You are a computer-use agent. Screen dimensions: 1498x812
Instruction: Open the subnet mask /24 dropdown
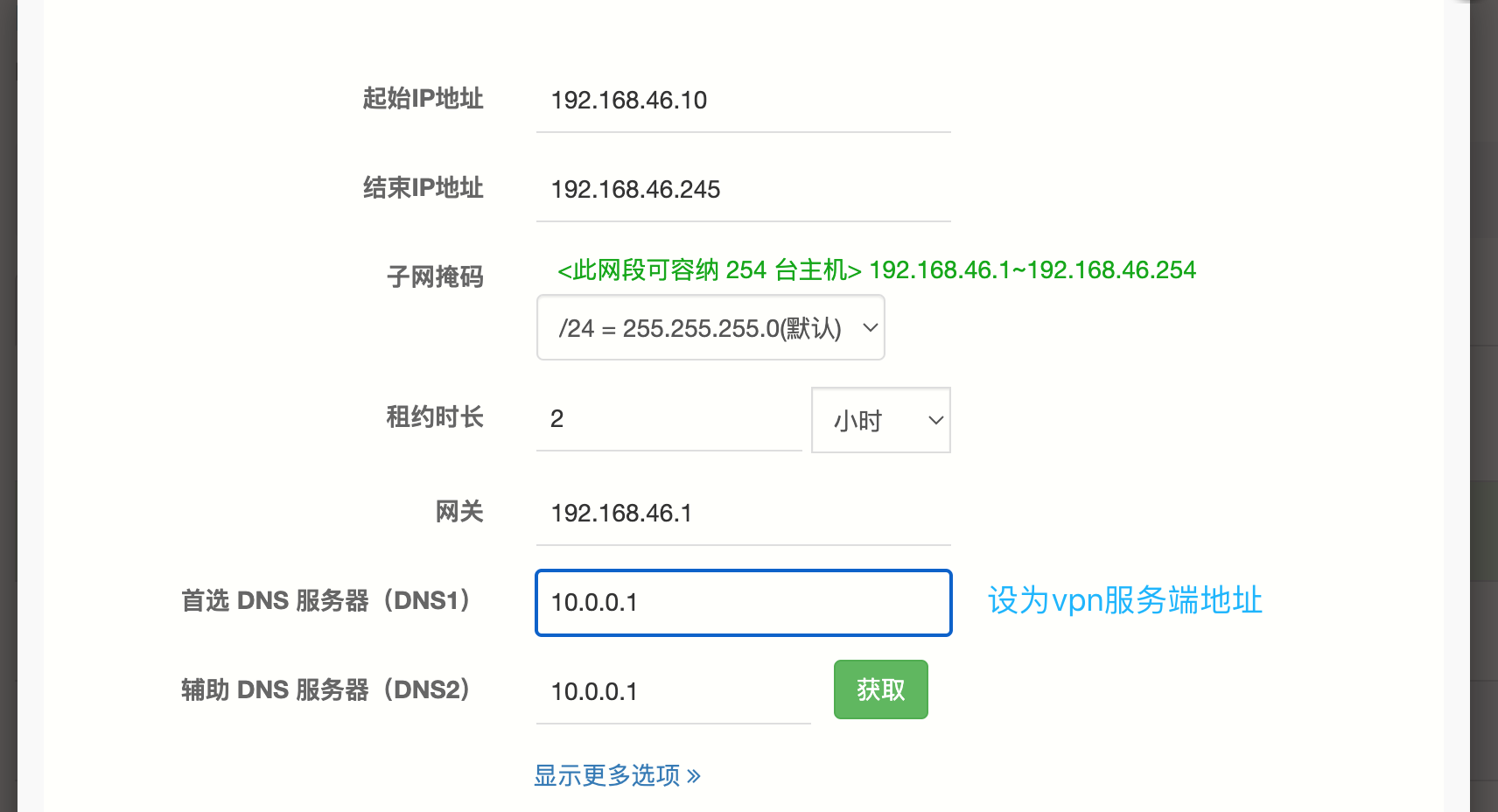(x=710, y=328)
